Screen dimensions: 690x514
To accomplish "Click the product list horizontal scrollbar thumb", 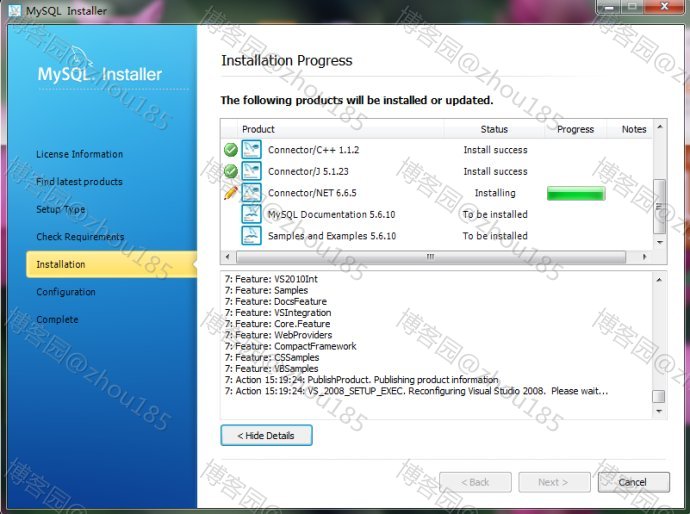I will tap(431, 257).
